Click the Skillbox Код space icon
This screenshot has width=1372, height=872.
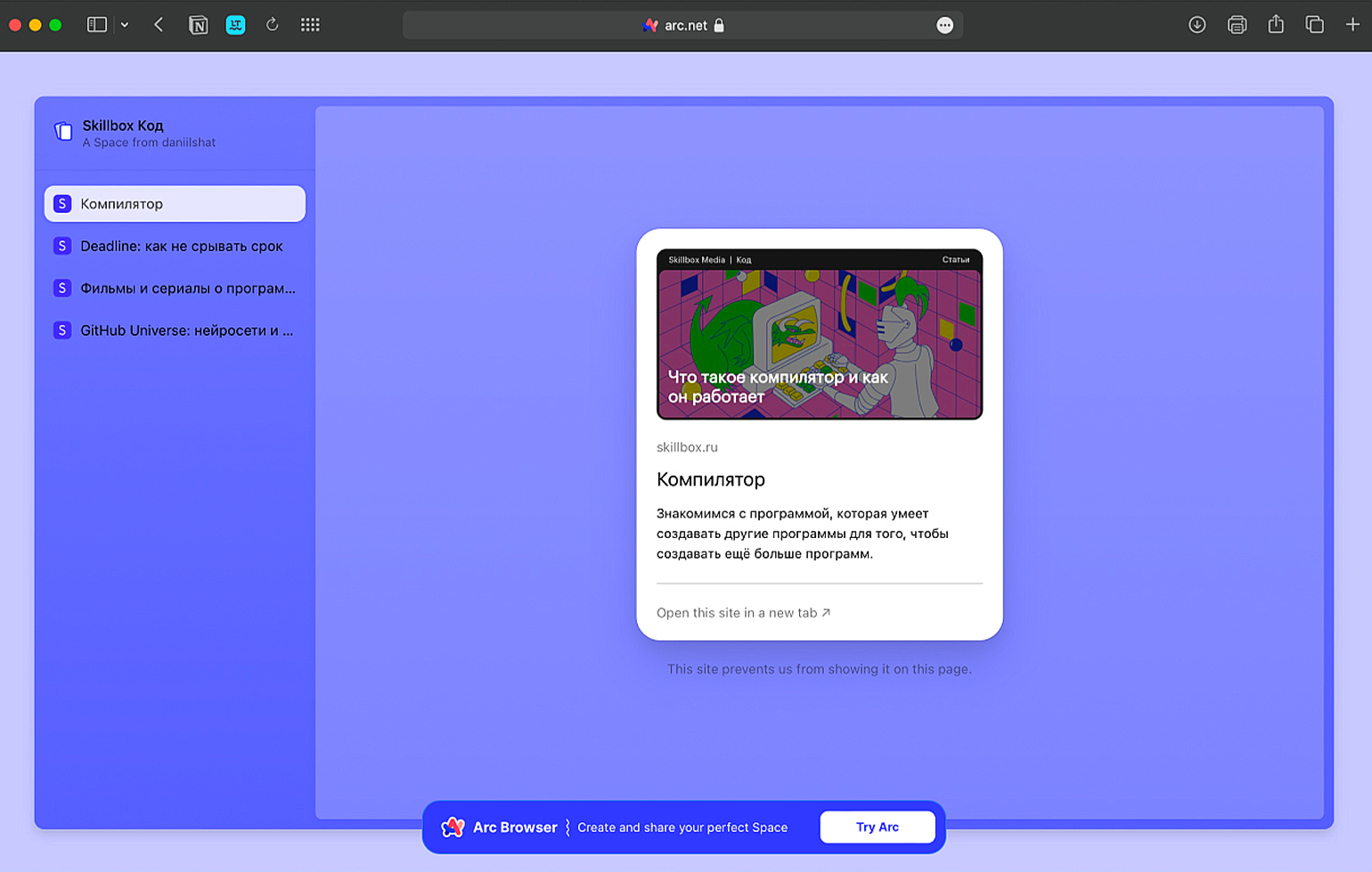[x=63, y=132]
